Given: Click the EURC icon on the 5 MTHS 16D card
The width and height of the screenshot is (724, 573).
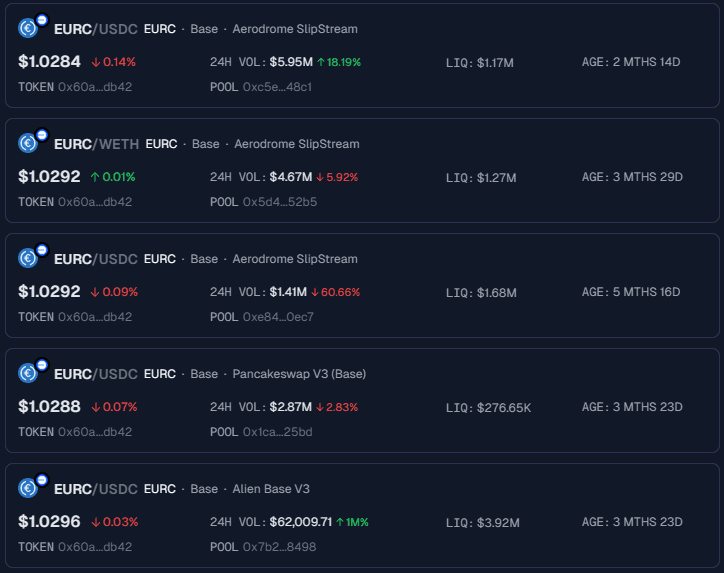Looking at the screenshot, I should pos(28,258).
